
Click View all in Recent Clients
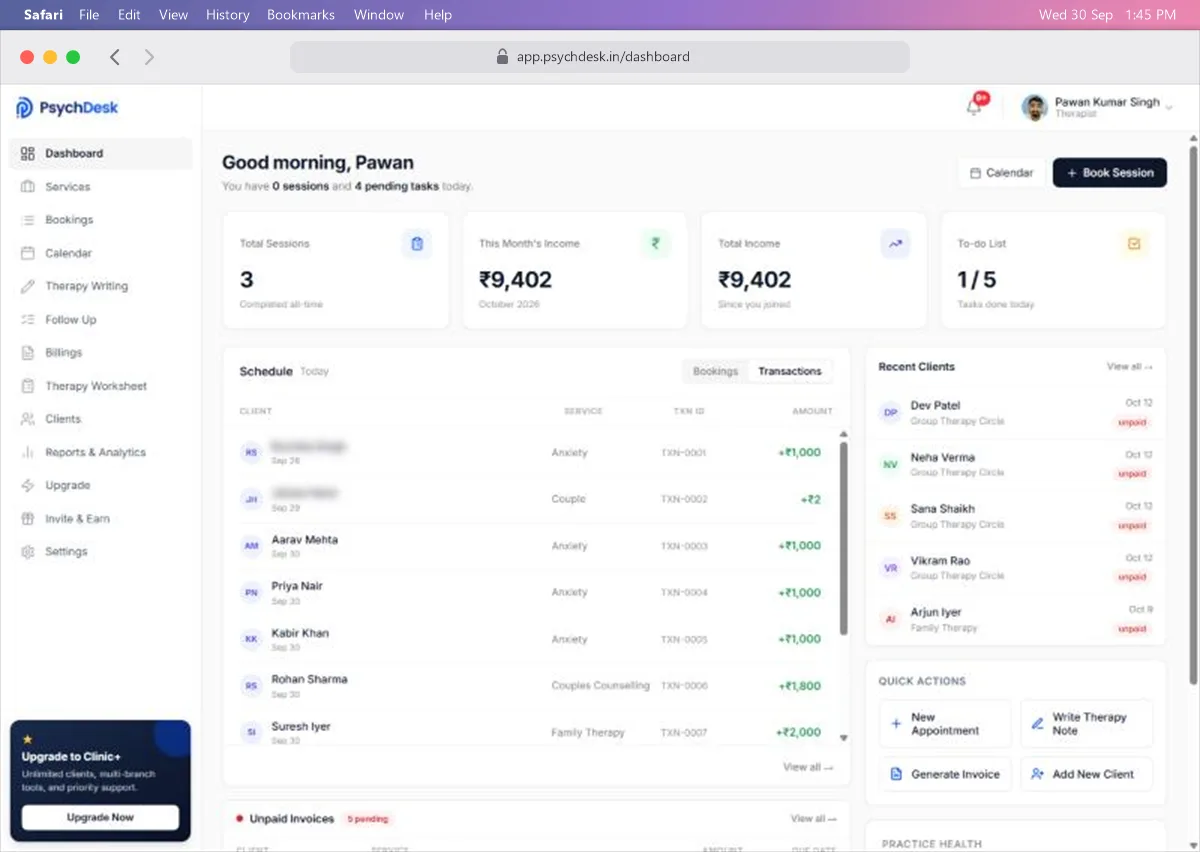pyautogui.click(x=1129, y=367)
